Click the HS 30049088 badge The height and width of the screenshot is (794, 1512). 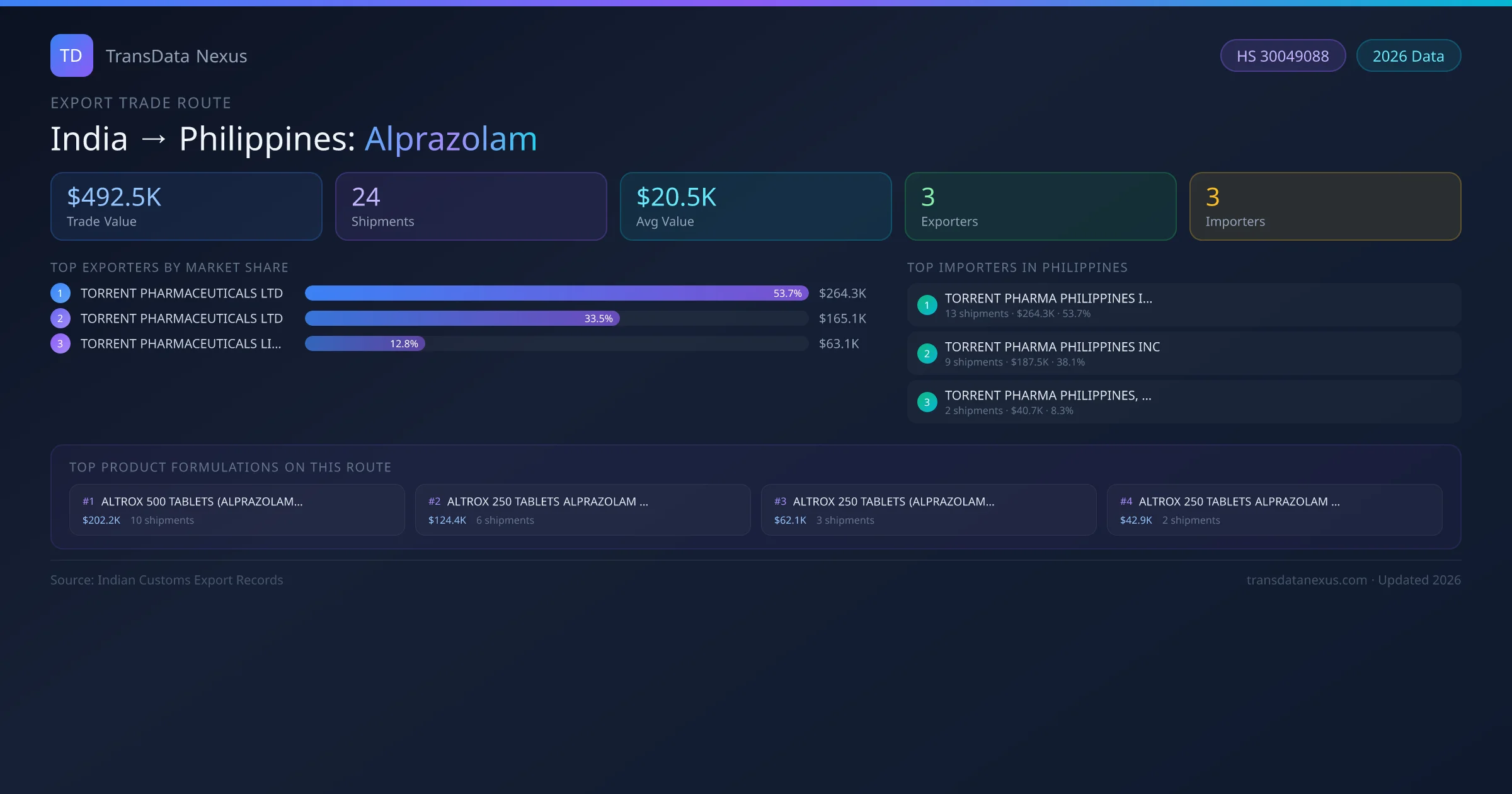pos(1282,56)
